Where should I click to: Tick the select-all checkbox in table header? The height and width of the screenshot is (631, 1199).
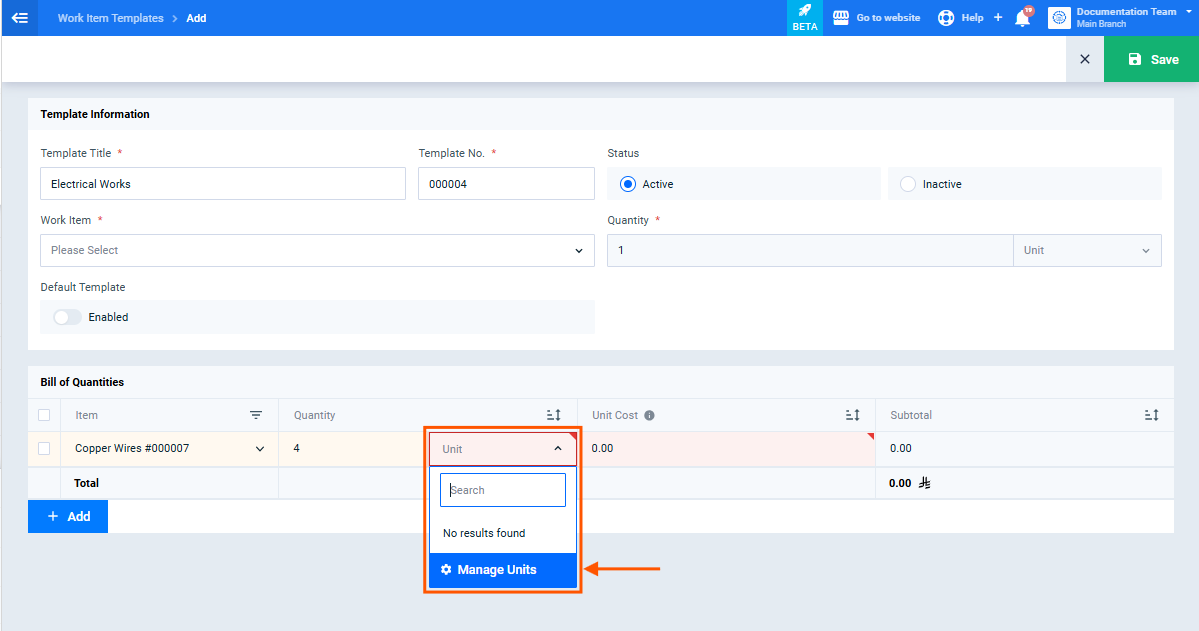pyautogui.click(x=44, y=415)
